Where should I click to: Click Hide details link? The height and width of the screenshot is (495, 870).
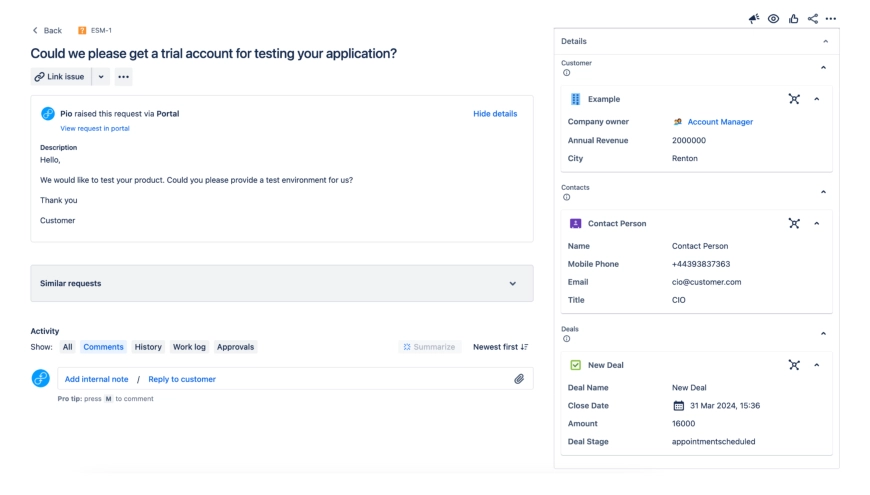(x=495, y=114)
